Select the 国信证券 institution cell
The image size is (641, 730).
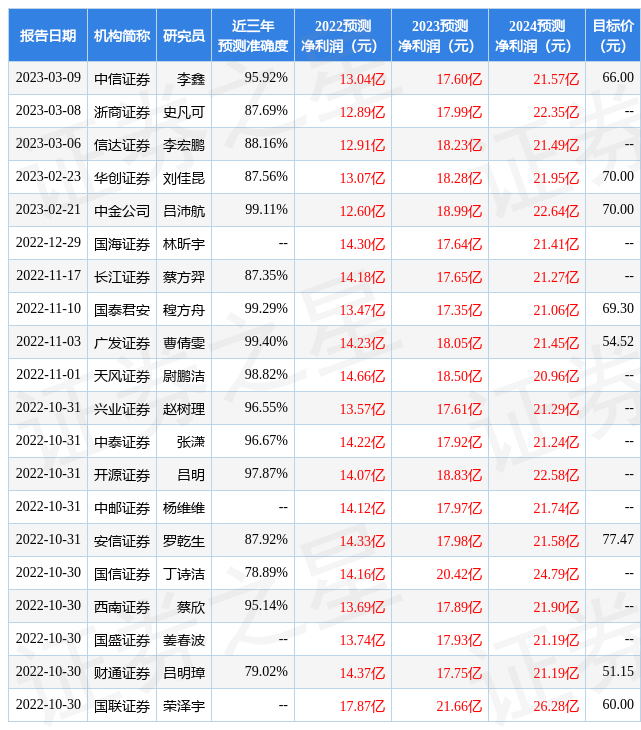click(122, 574)
